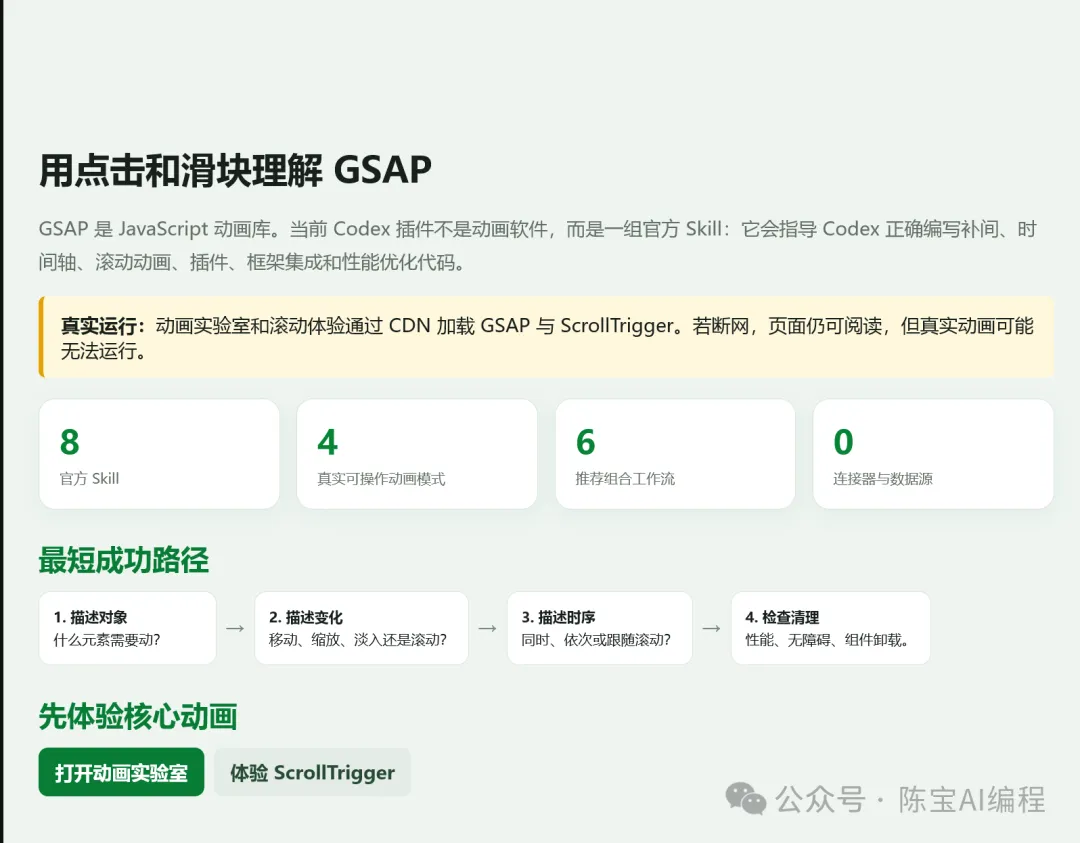This screenshot has height=843, width=1080.
Task: Select the 4 真实可操作动画模式 stat card
Action: click(x=417, y=454)
